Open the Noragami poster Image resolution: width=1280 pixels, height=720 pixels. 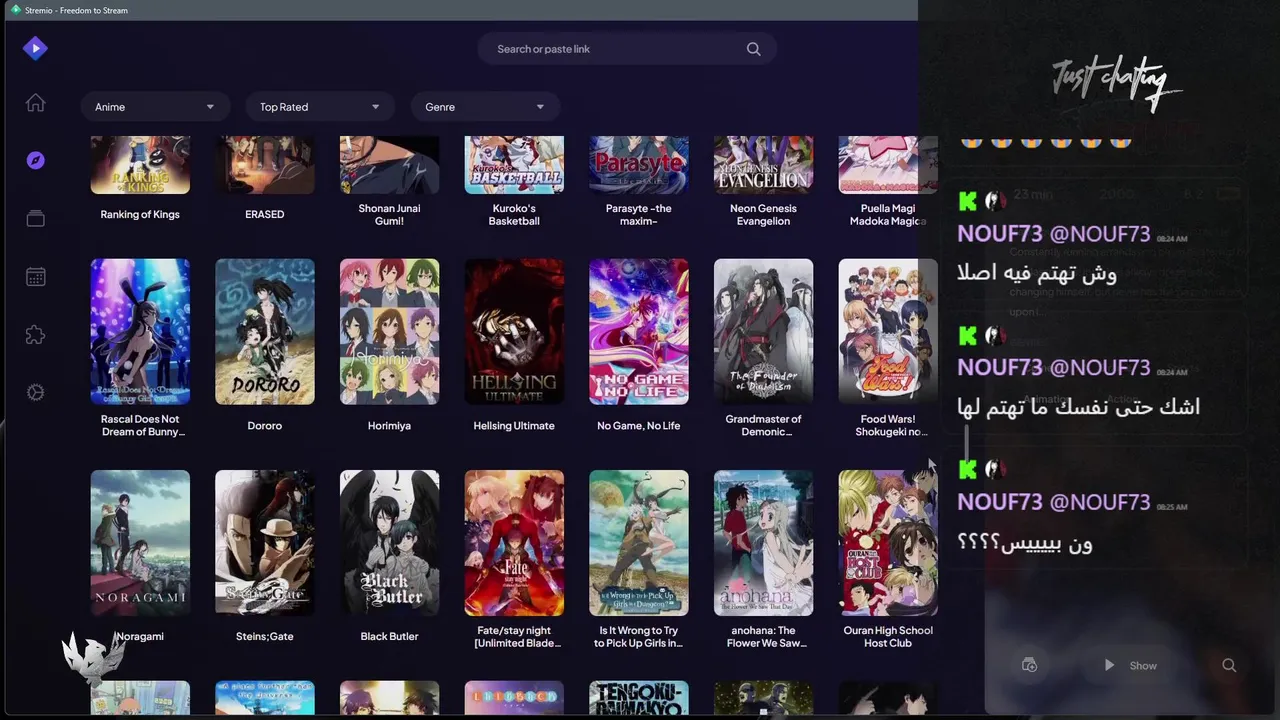tap(140, 543)
